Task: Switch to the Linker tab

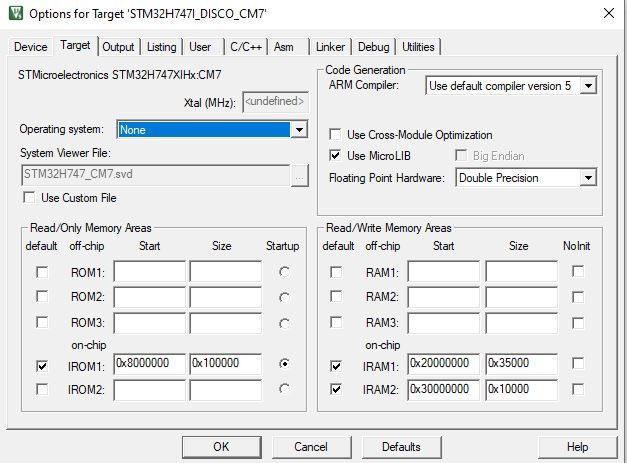Action: pyautogui.click(x=330, y=47)
